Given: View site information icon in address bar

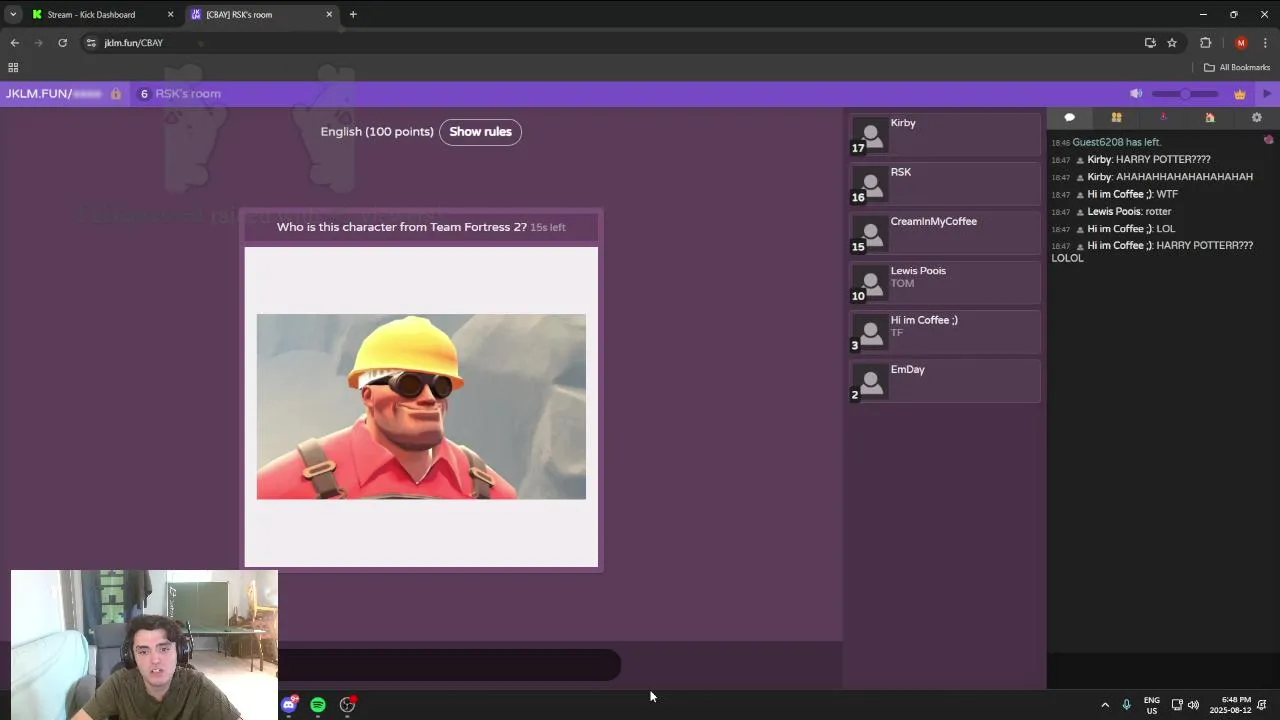Looking at the screenshot, I should [92, 43].
